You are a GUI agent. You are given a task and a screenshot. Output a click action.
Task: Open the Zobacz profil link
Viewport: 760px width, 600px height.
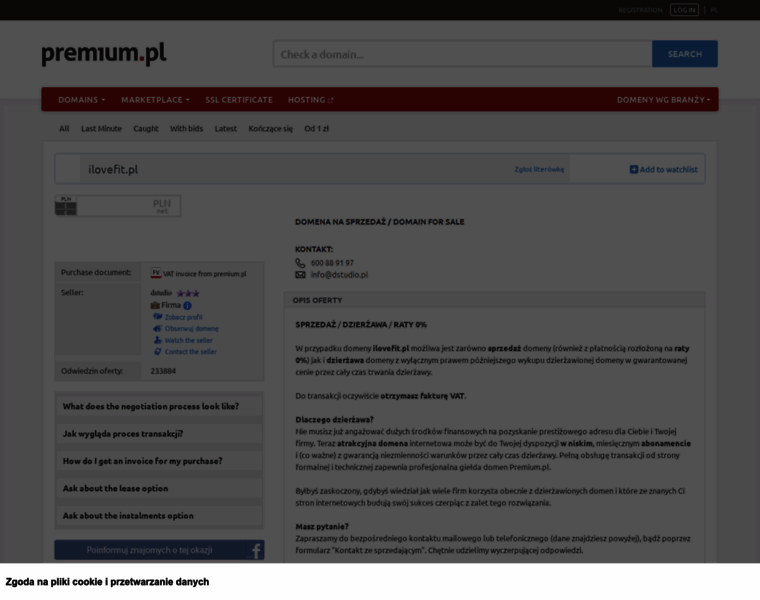[183, 317]
